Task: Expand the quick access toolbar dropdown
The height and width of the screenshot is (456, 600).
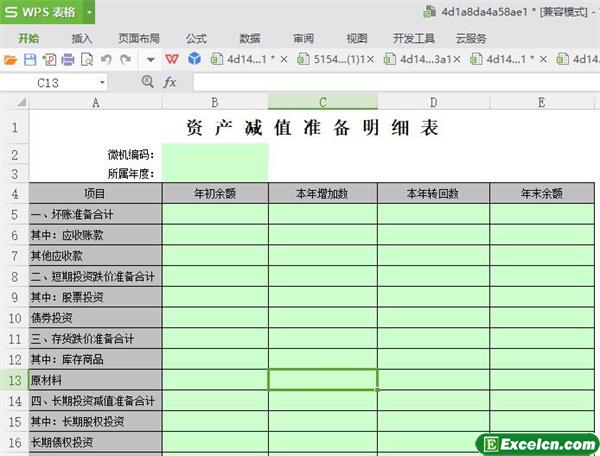Action: point(150,60)
